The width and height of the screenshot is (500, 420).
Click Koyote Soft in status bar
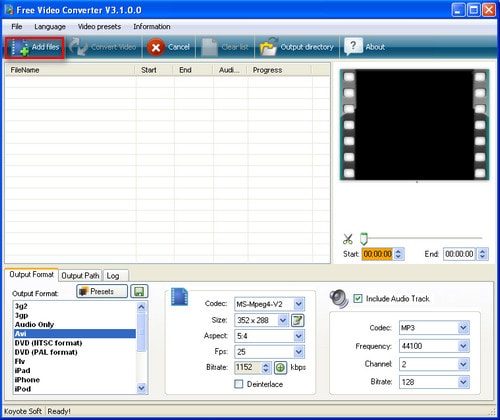[23, 411]
